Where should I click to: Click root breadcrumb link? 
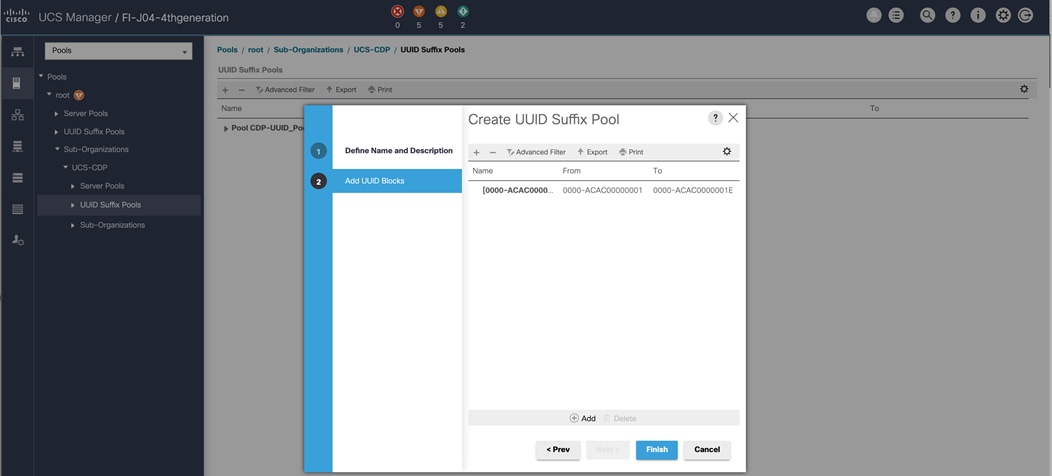[x=256, y=50]
